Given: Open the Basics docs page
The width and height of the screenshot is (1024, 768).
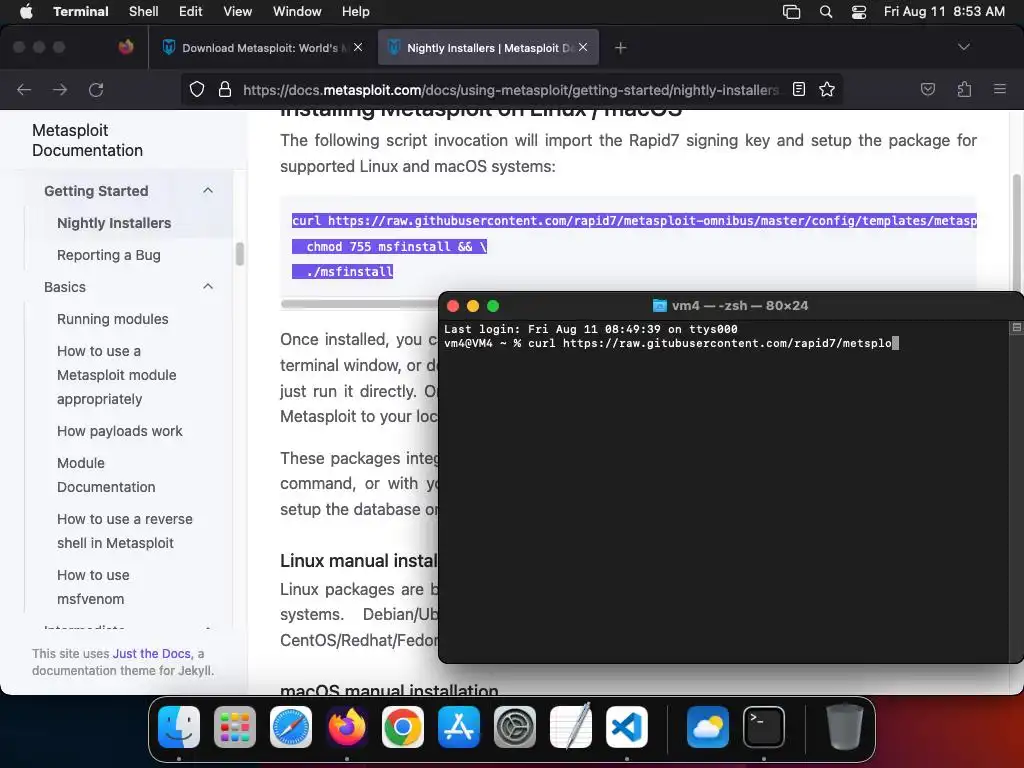Looking at the screenshot, I should click(x=65, y=287).
